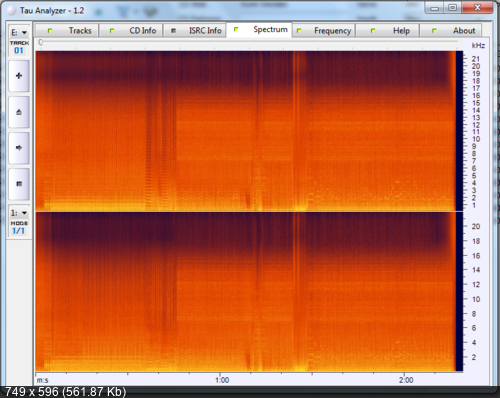Click the stop square button
Image resolution: width=500 pixels, height=398 pixels.
click(19, 184)
